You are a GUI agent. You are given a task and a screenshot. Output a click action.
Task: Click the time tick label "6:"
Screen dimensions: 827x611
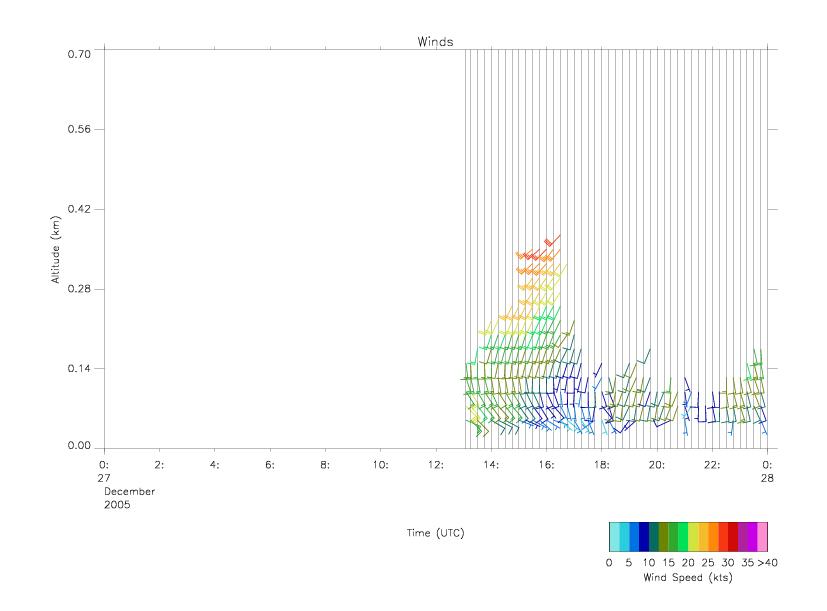pyautogui.click(x=270, y=465)
